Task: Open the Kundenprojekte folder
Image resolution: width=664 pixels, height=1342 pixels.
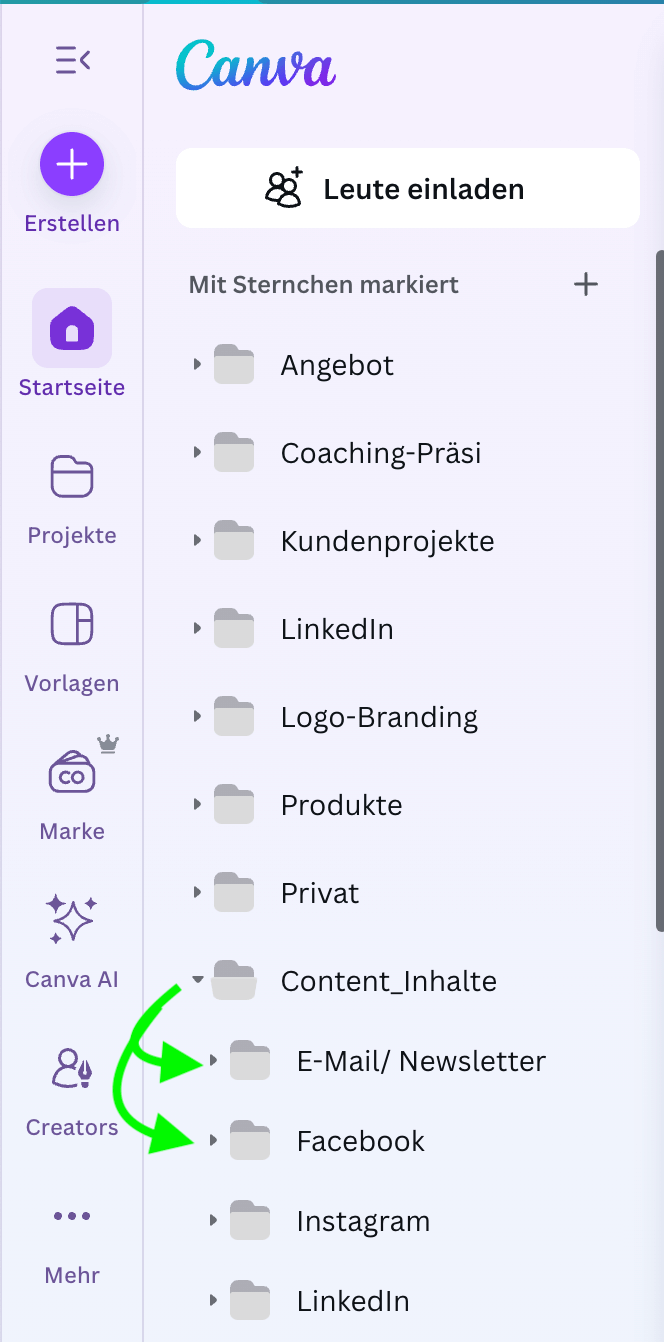Action: coord(387,541)
